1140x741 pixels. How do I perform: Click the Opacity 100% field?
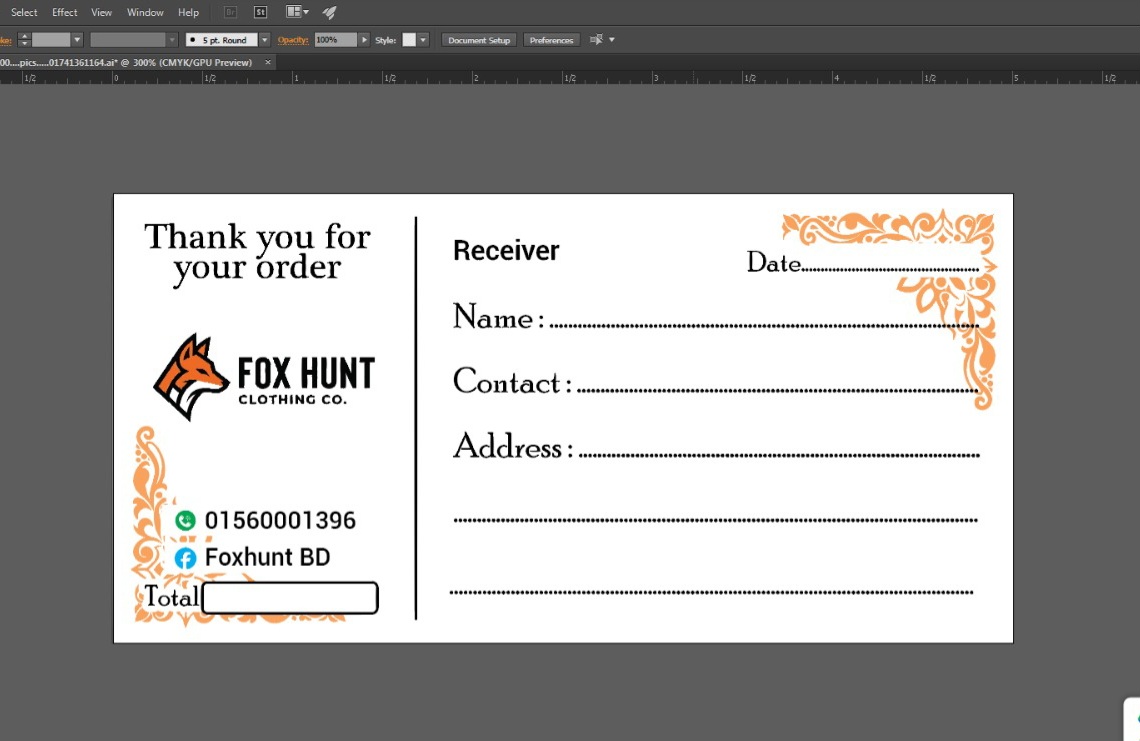click(335, 40)
